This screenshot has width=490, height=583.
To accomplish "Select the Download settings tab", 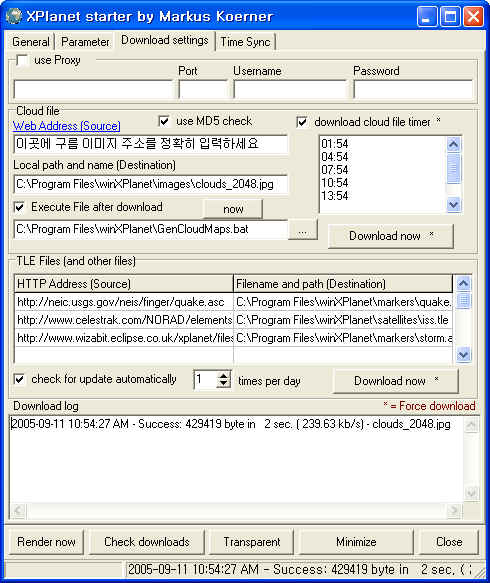I will [x=165, y=40].
